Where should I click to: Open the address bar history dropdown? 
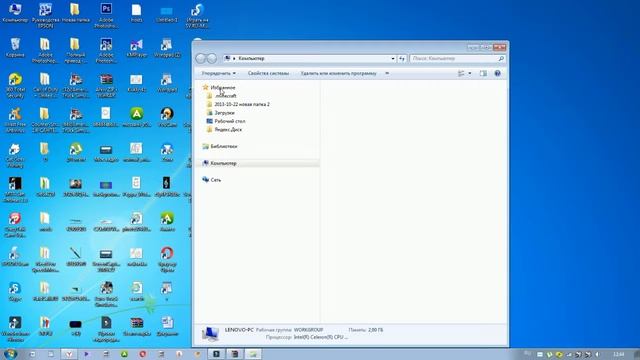pos(393,58)
